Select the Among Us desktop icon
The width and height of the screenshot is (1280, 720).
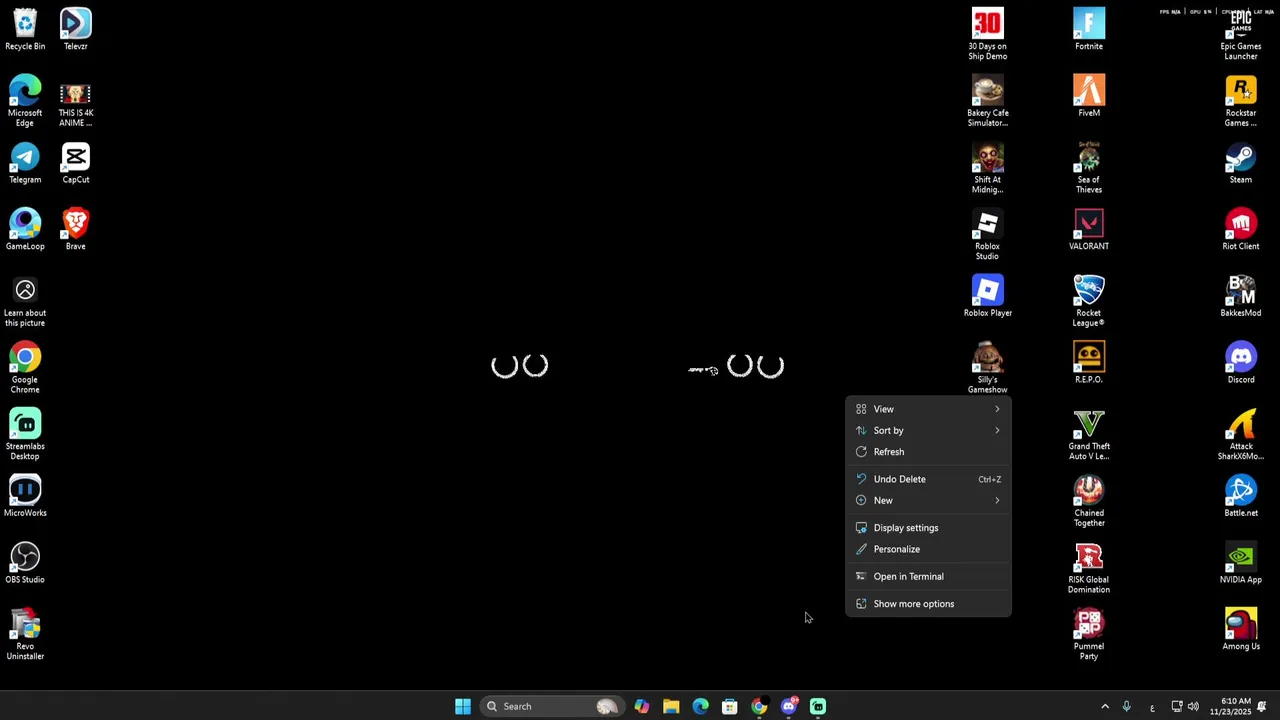pyautogui.click(x=1241, y=630)
